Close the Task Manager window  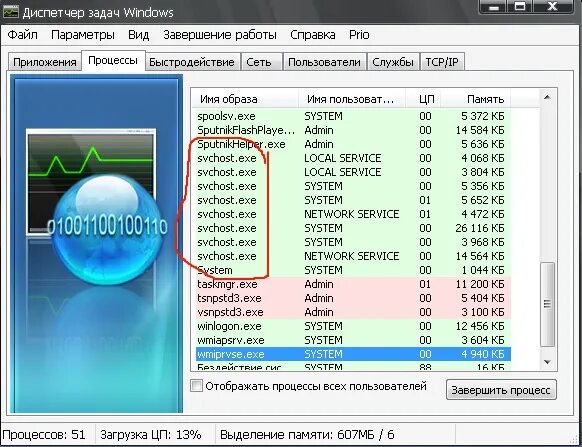pyautogui.click(x=553, y=7)
